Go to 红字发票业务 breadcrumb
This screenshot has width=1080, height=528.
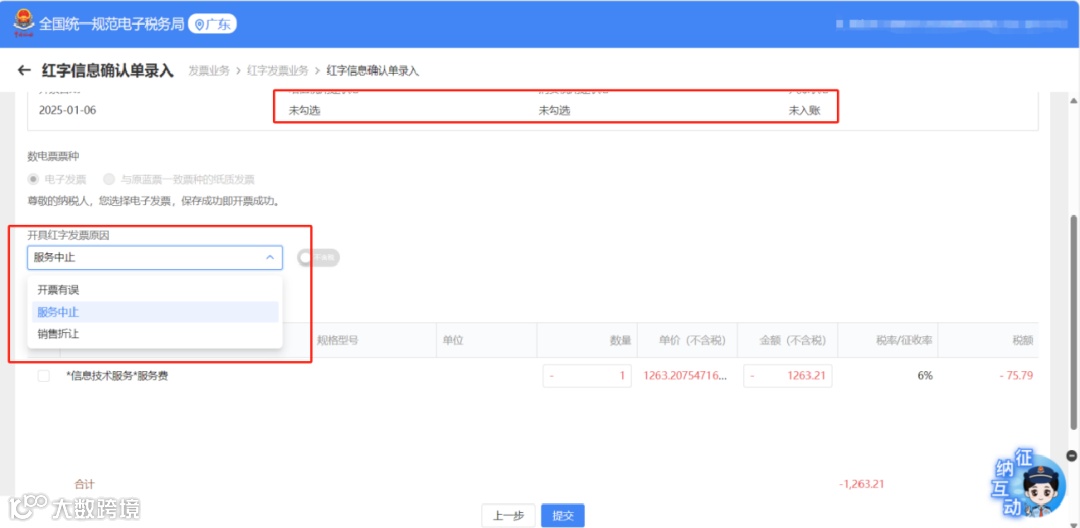pos(278,70)
